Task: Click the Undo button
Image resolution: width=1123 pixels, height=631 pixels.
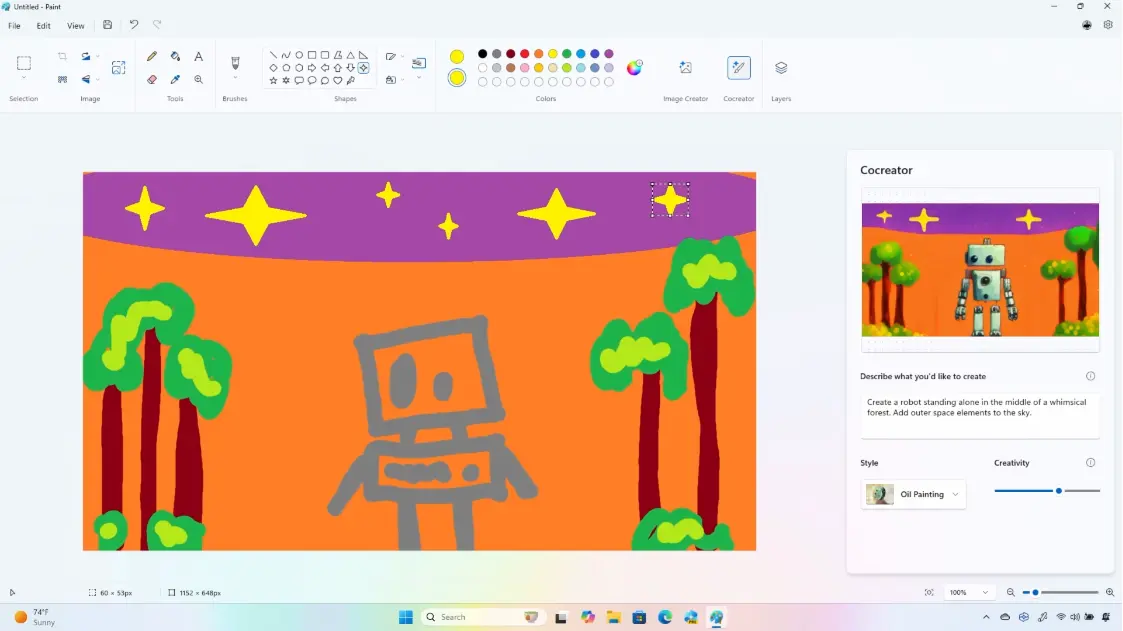Action: tap(134, 25)
